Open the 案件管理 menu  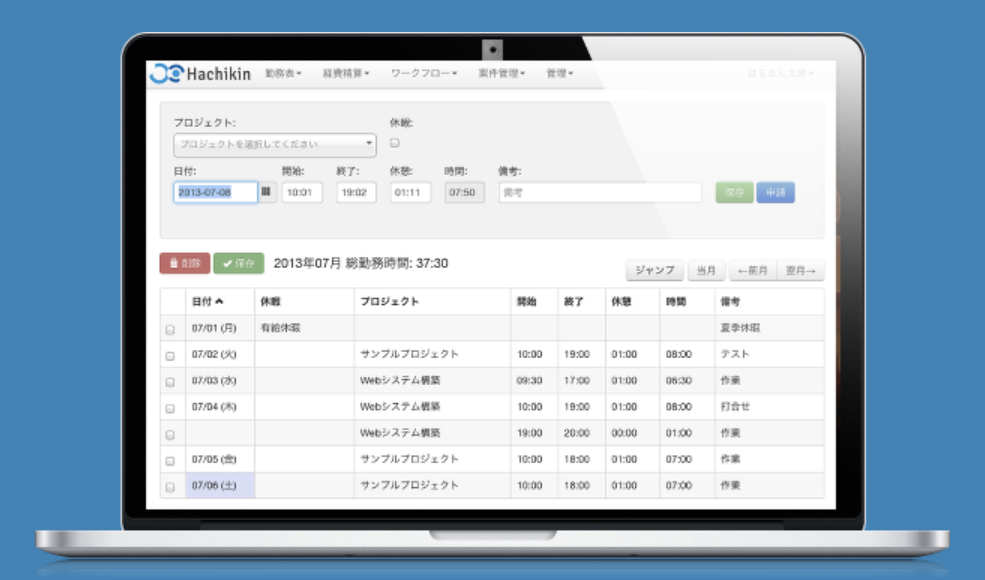point(503,74)
